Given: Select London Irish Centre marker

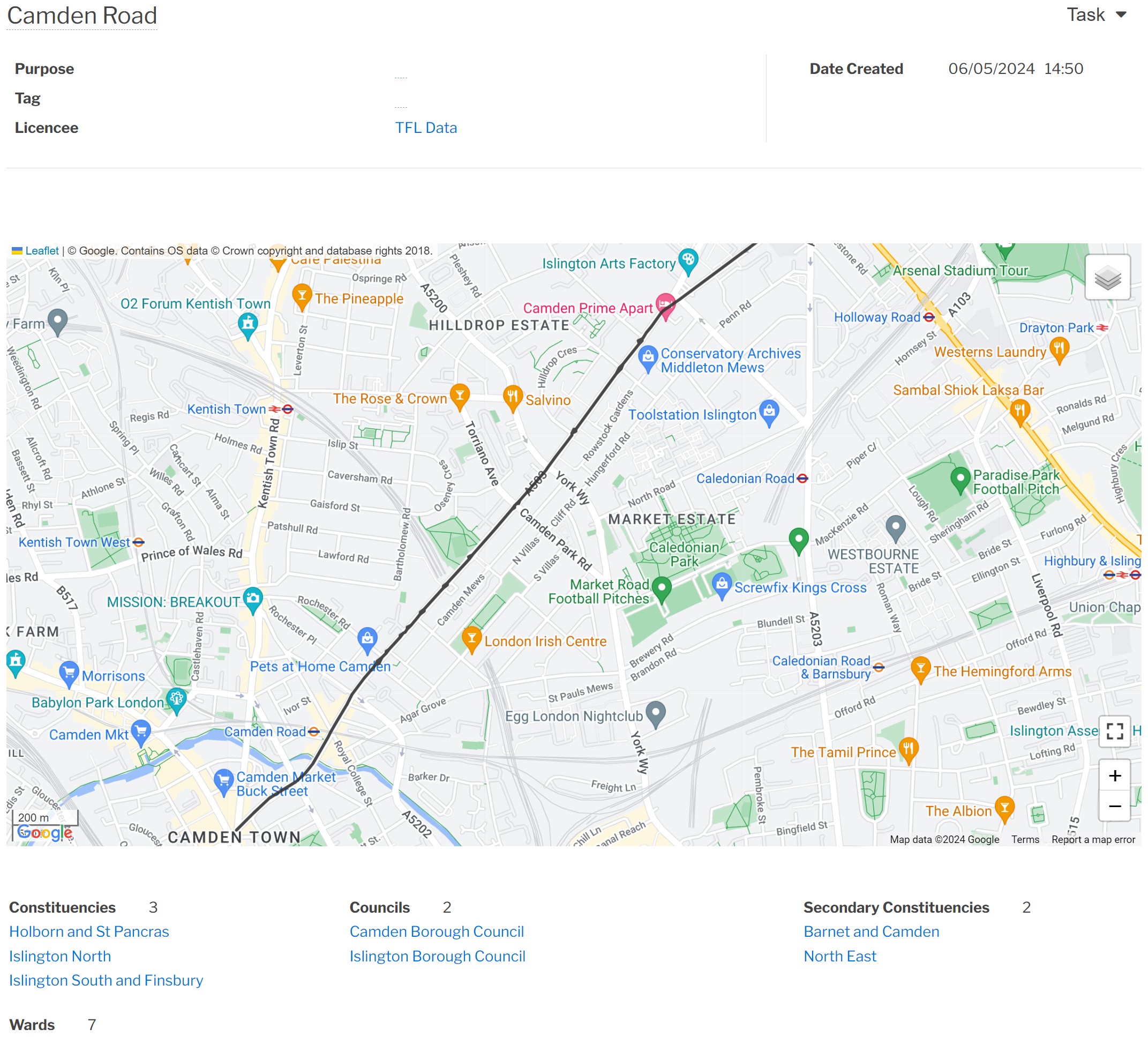Looking at the screenshot, I should (471, 640).
